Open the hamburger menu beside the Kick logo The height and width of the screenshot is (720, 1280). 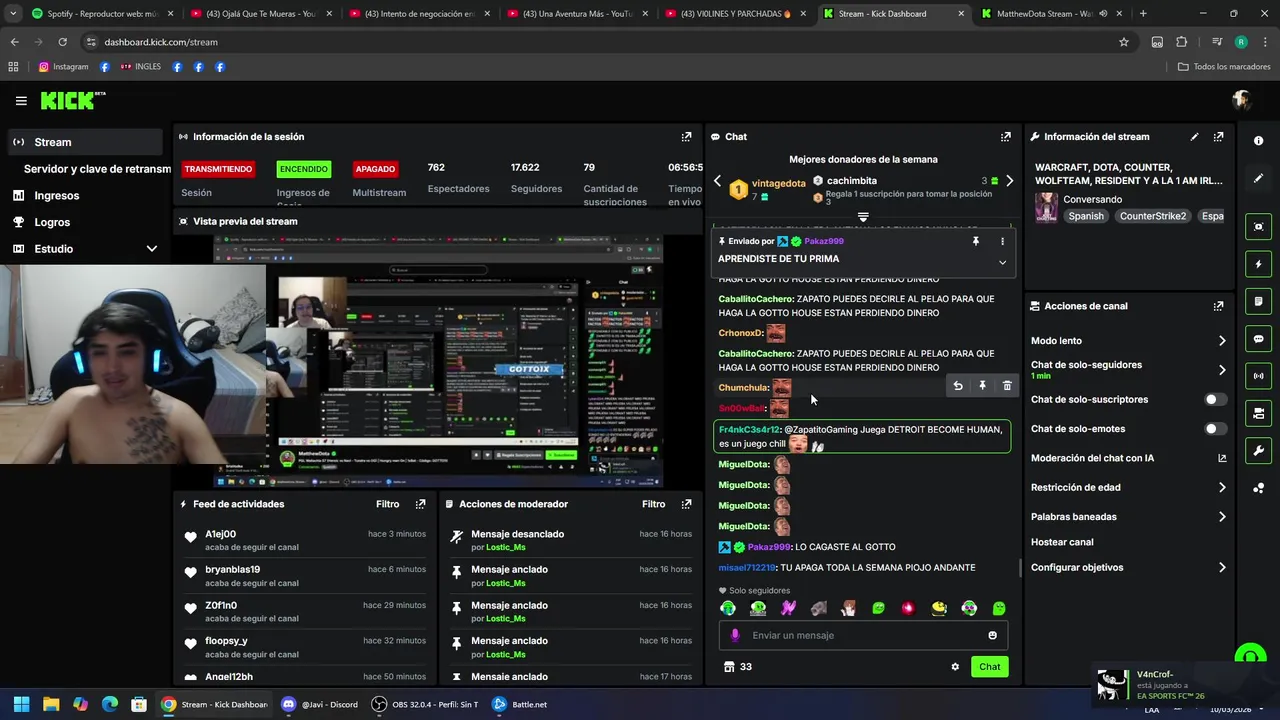pyautogui.click(x=21, y=100)
